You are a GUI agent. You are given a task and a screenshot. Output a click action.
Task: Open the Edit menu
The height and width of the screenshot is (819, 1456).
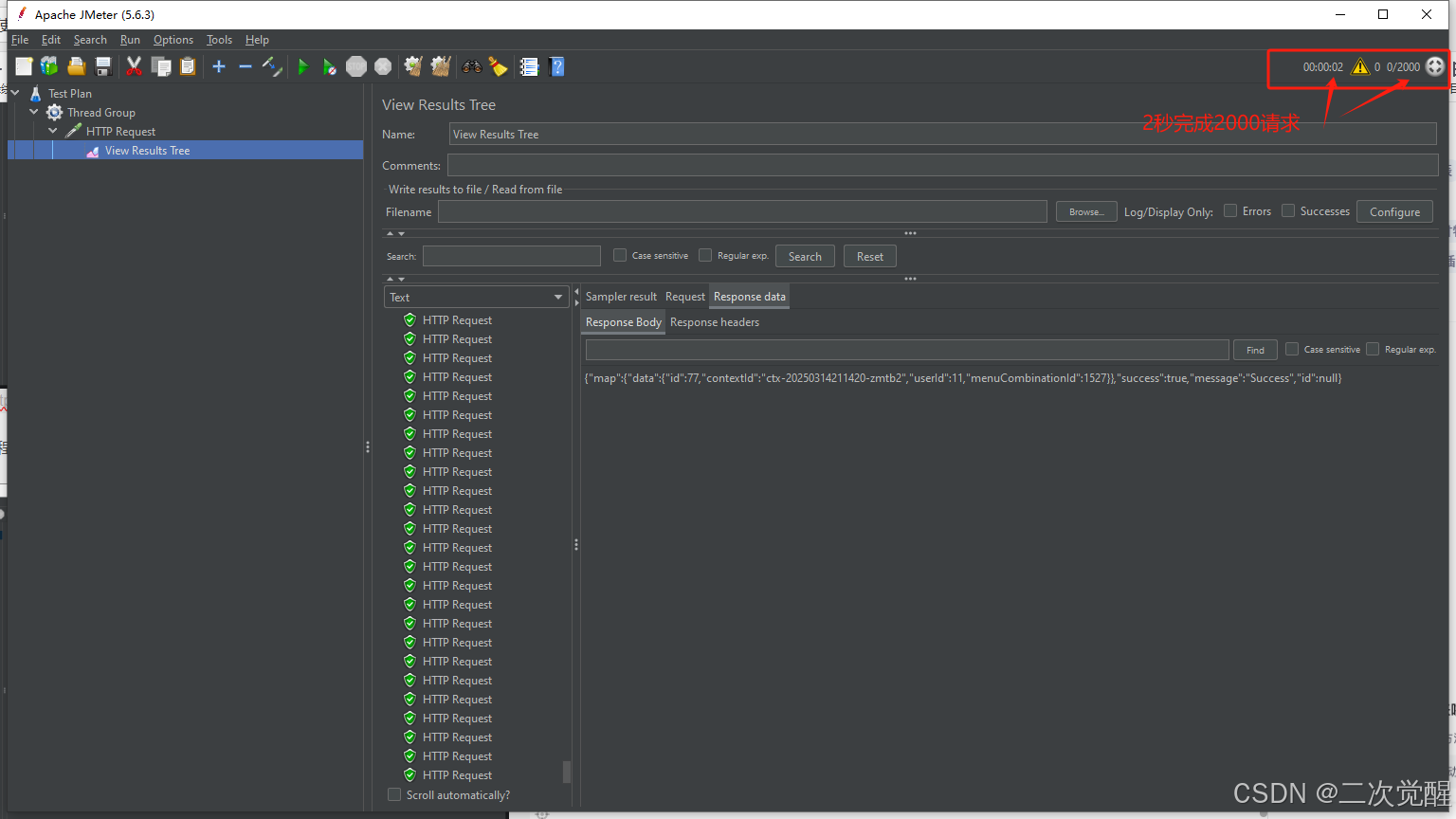click(51, 40)
